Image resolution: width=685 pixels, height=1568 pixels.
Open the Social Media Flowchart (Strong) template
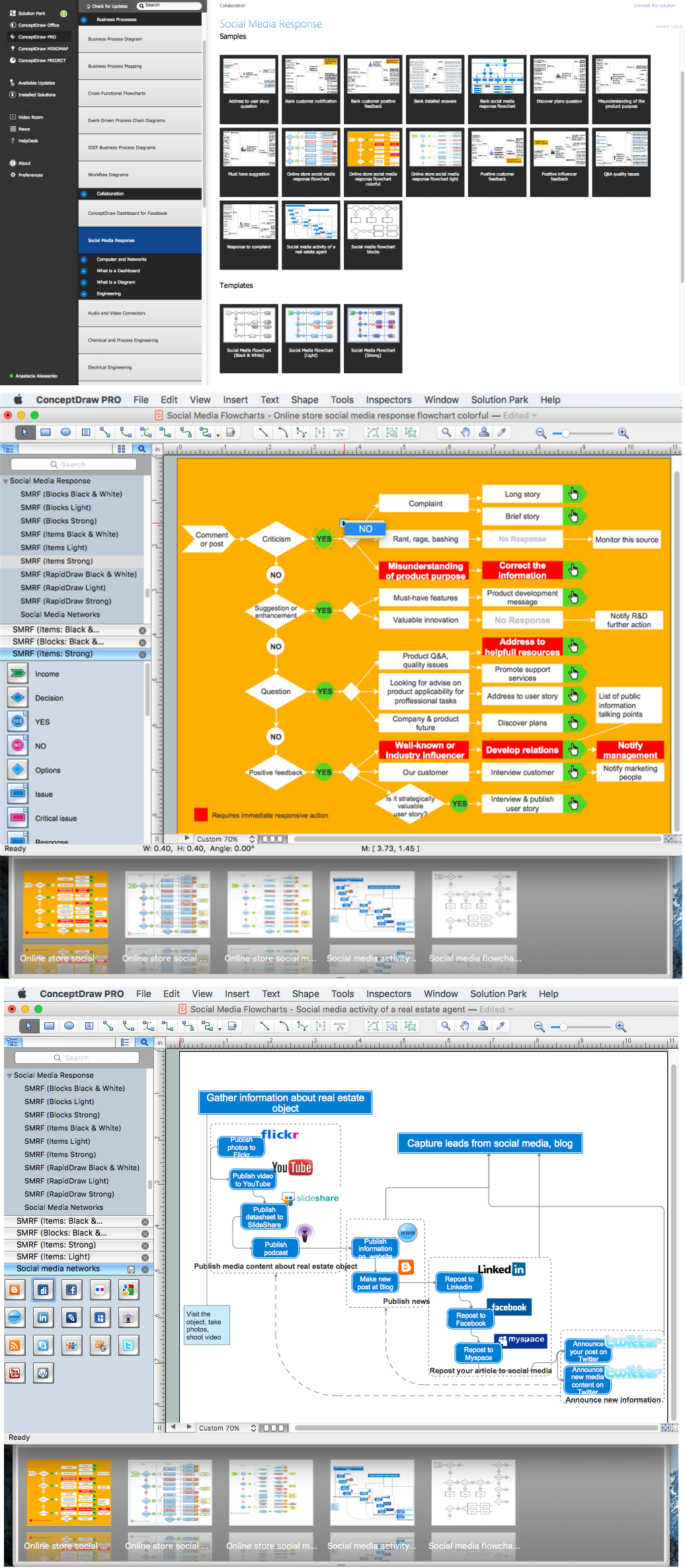373,339
